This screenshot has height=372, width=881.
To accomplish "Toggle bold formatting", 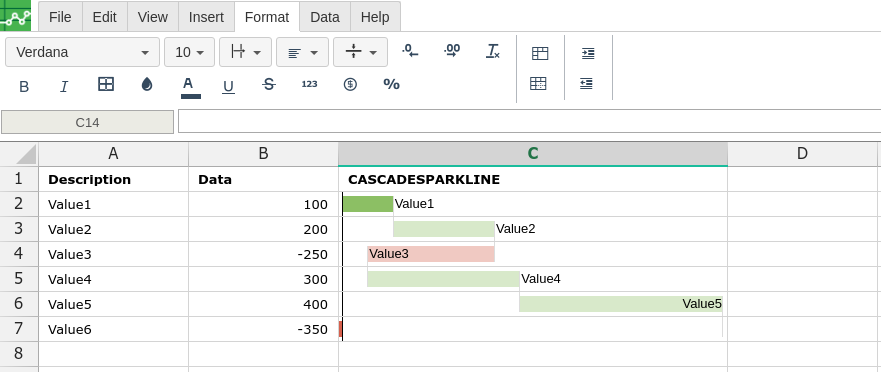I will 24,86.
